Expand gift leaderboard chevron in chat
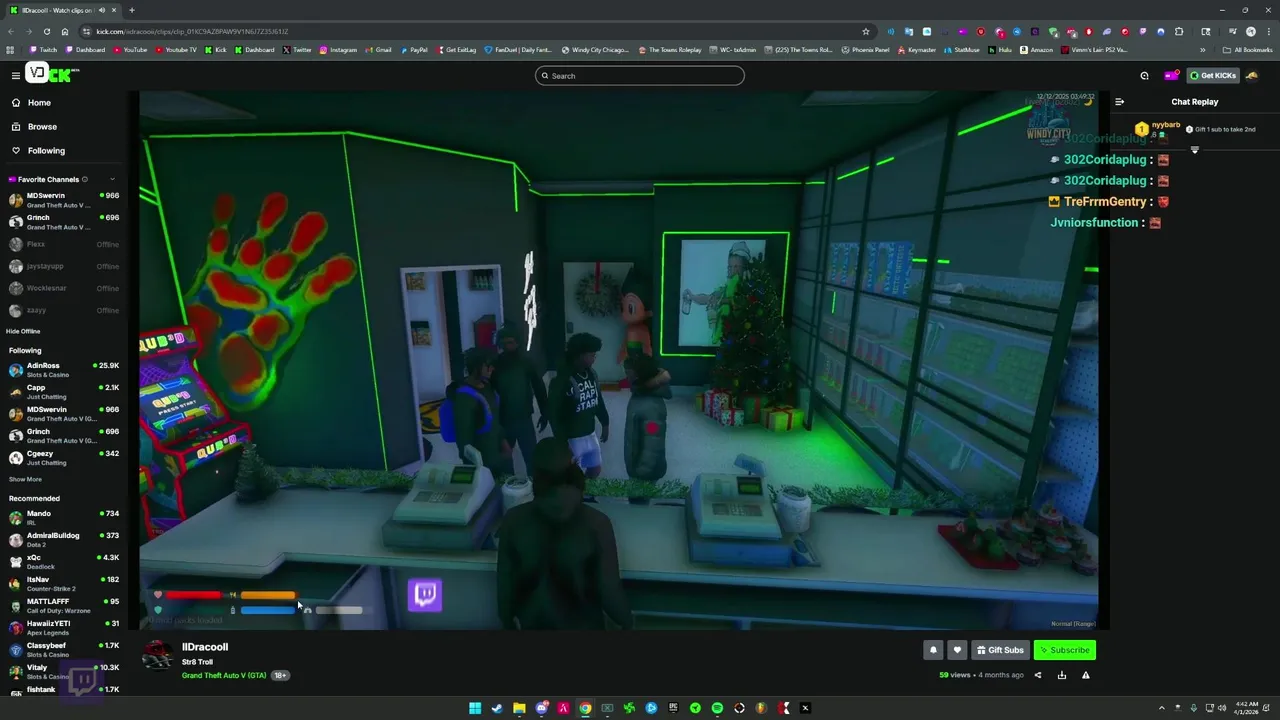This screenshot has width=1280, height=720. coord(1194,150)
